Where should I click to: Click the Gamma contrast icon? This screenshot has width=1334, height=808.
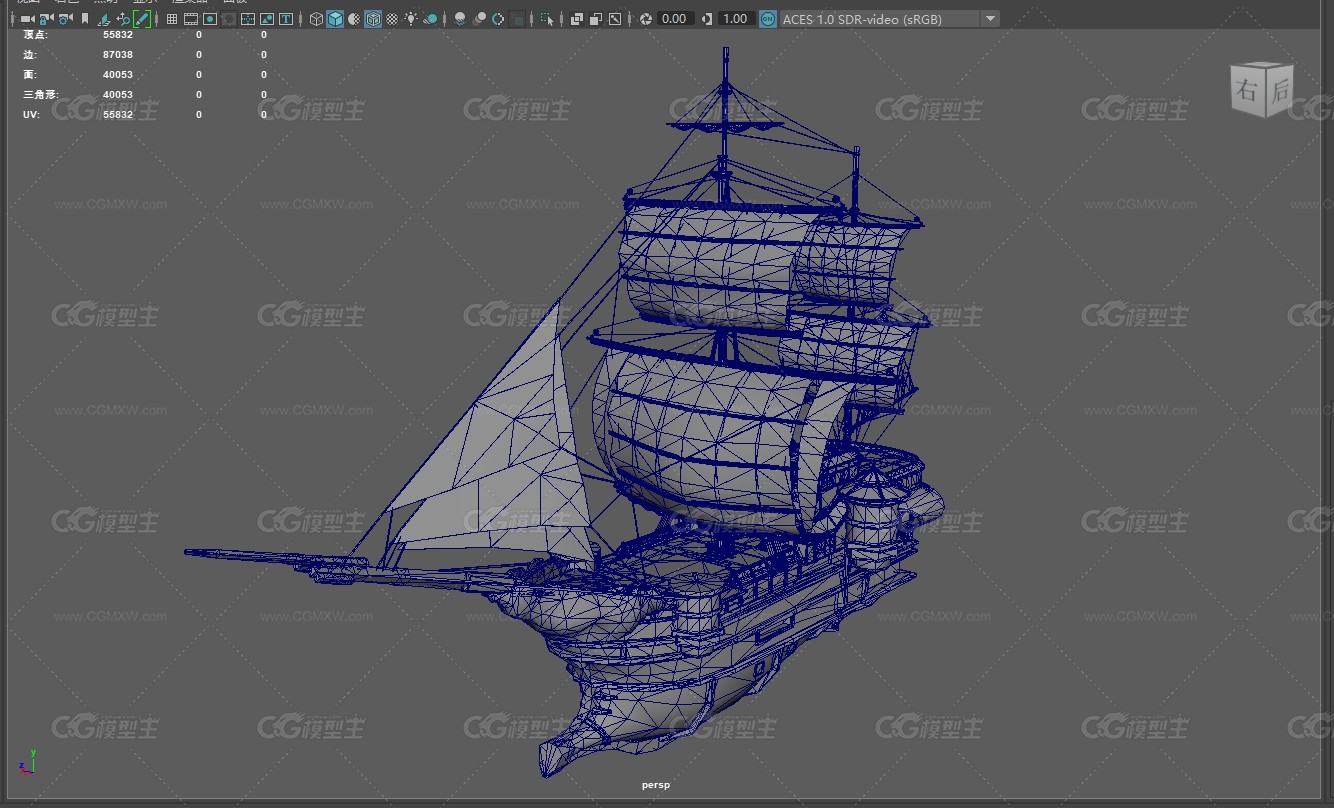pyautogui.click(x=708, y=18)
